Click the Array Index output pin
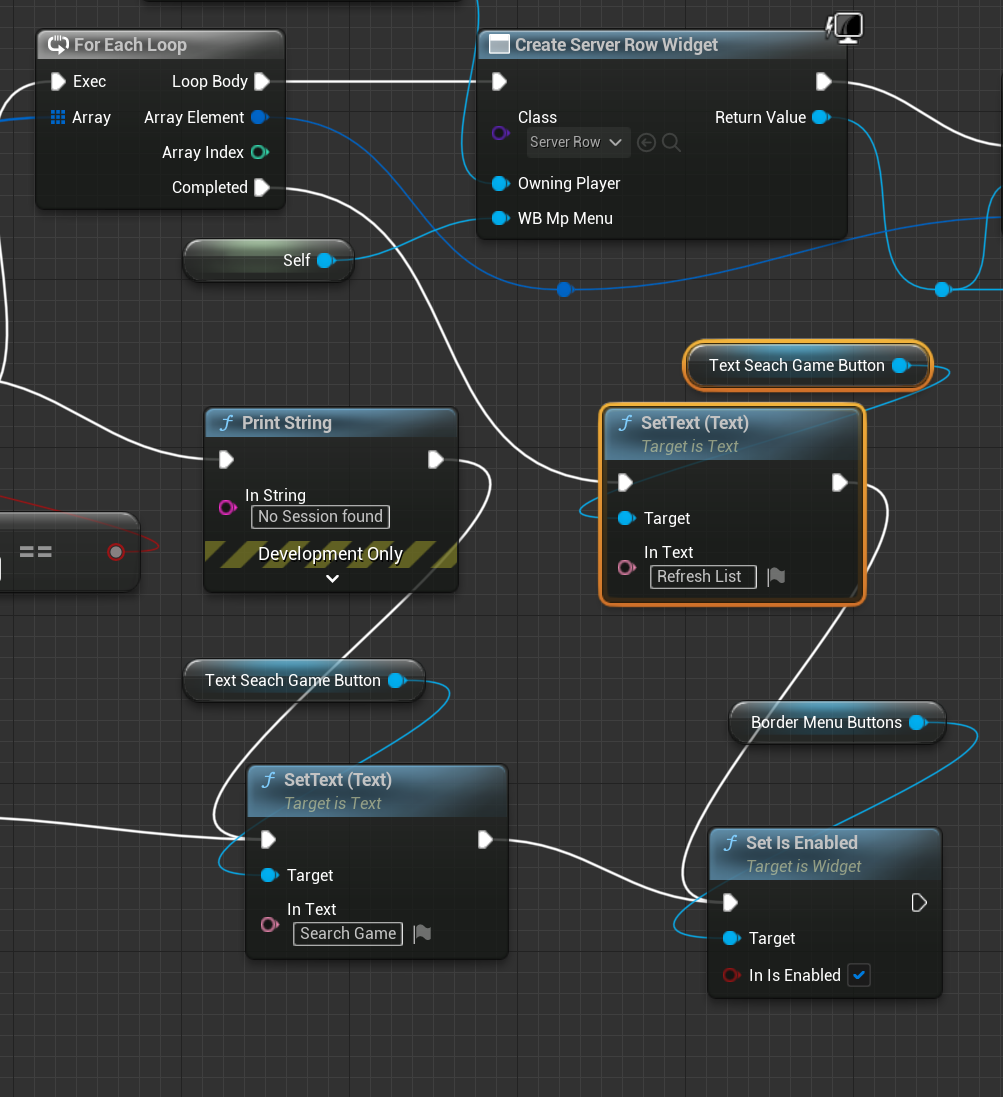 [259, 152]
